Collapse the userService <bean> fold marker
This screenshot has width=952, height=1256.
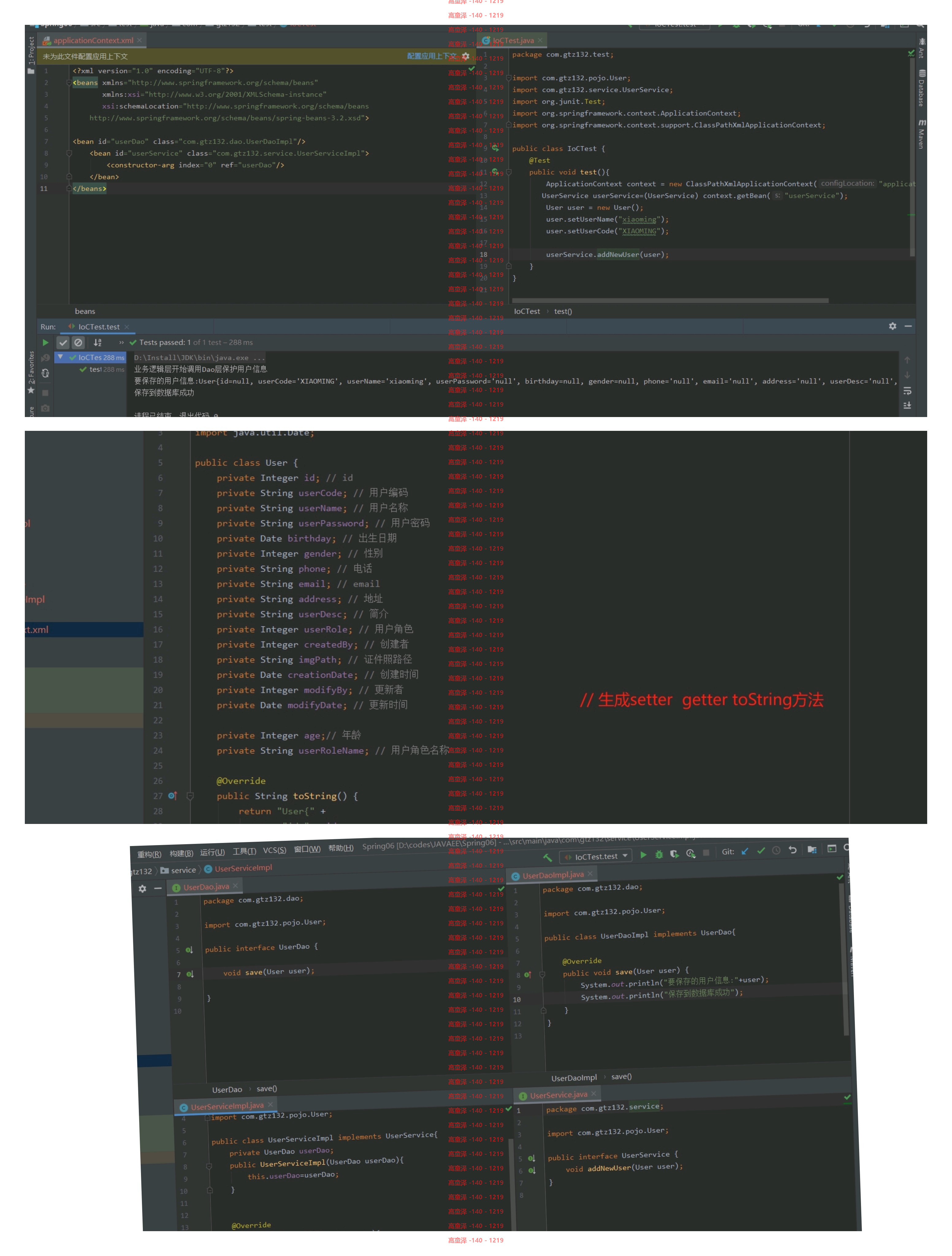coord(69,153)
